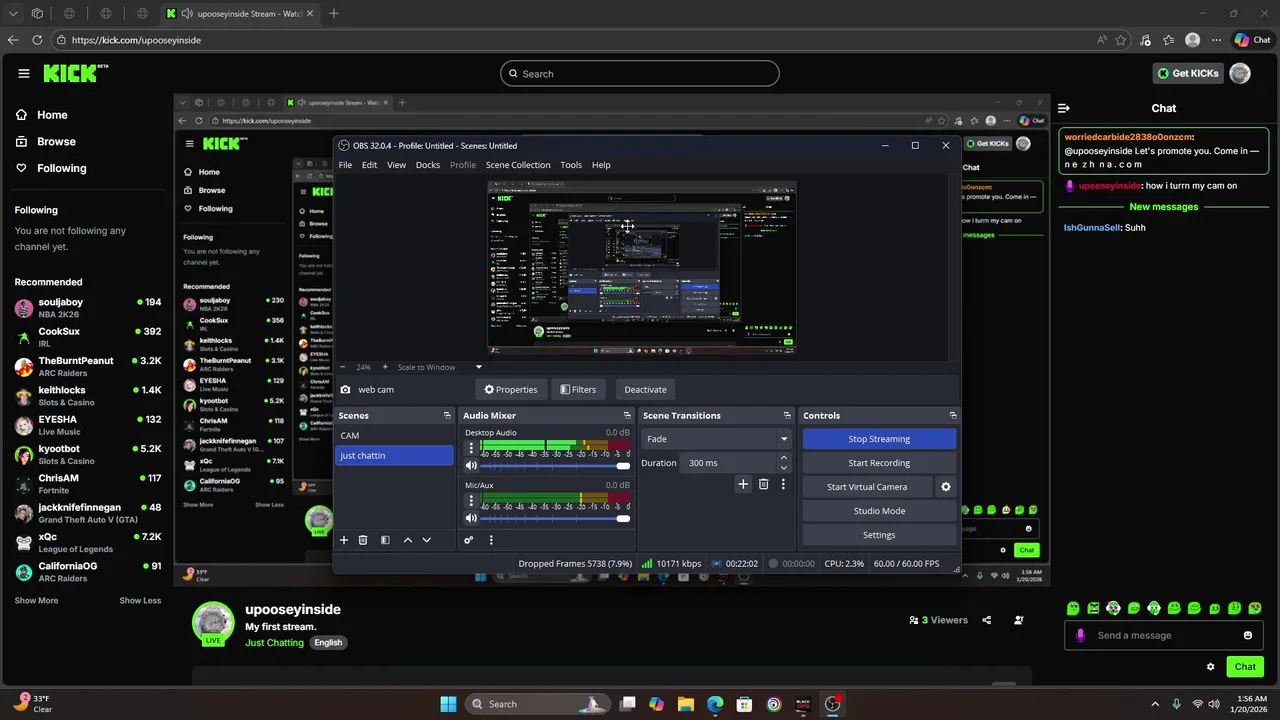Open a new browser tab
The image size is (1280, 720).
pos(334,14)
